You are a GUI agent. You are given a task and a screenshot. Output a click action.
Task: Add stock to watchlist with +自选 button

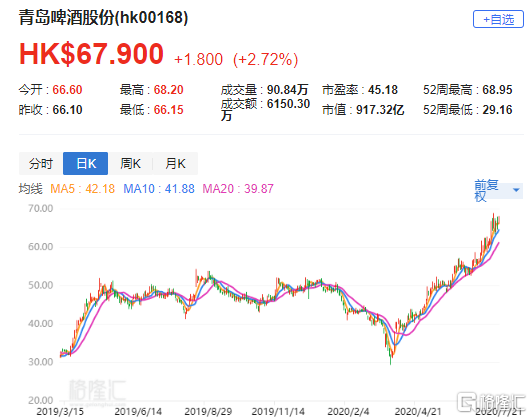[x=498, y=19]
